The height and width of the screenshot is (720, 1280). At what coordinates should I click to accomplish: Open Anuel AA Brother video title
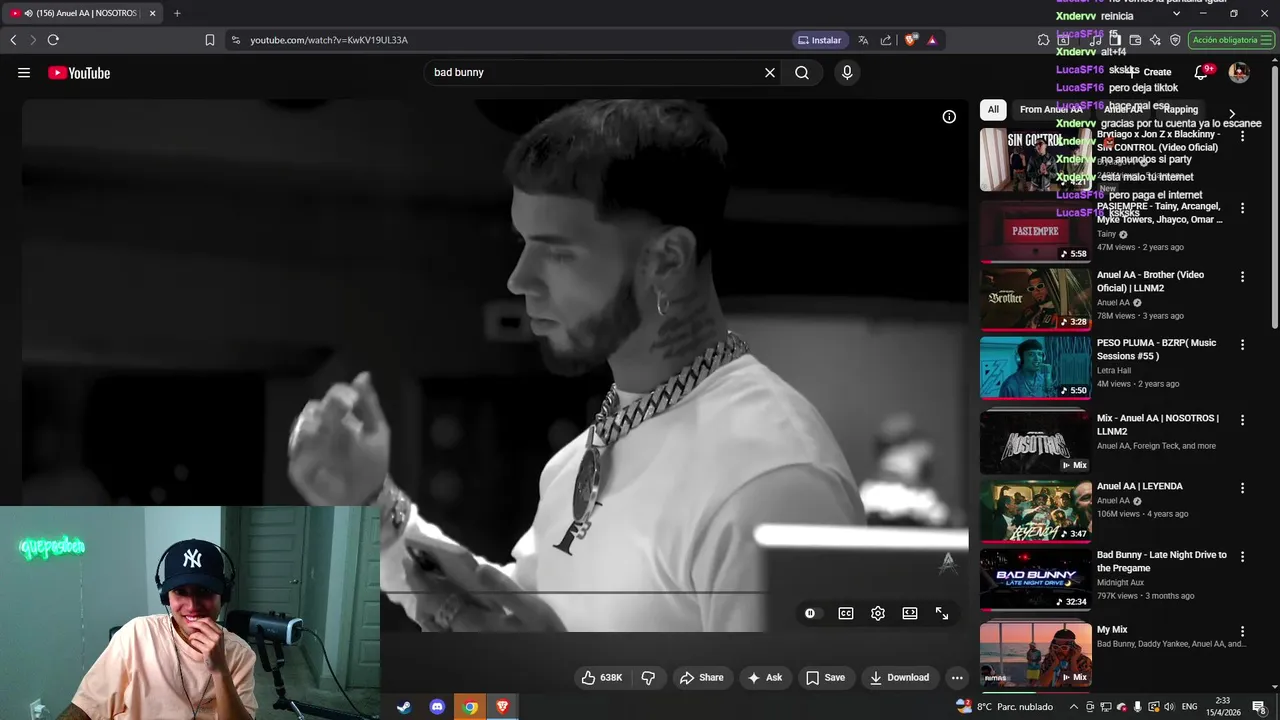coord(1150,282)
